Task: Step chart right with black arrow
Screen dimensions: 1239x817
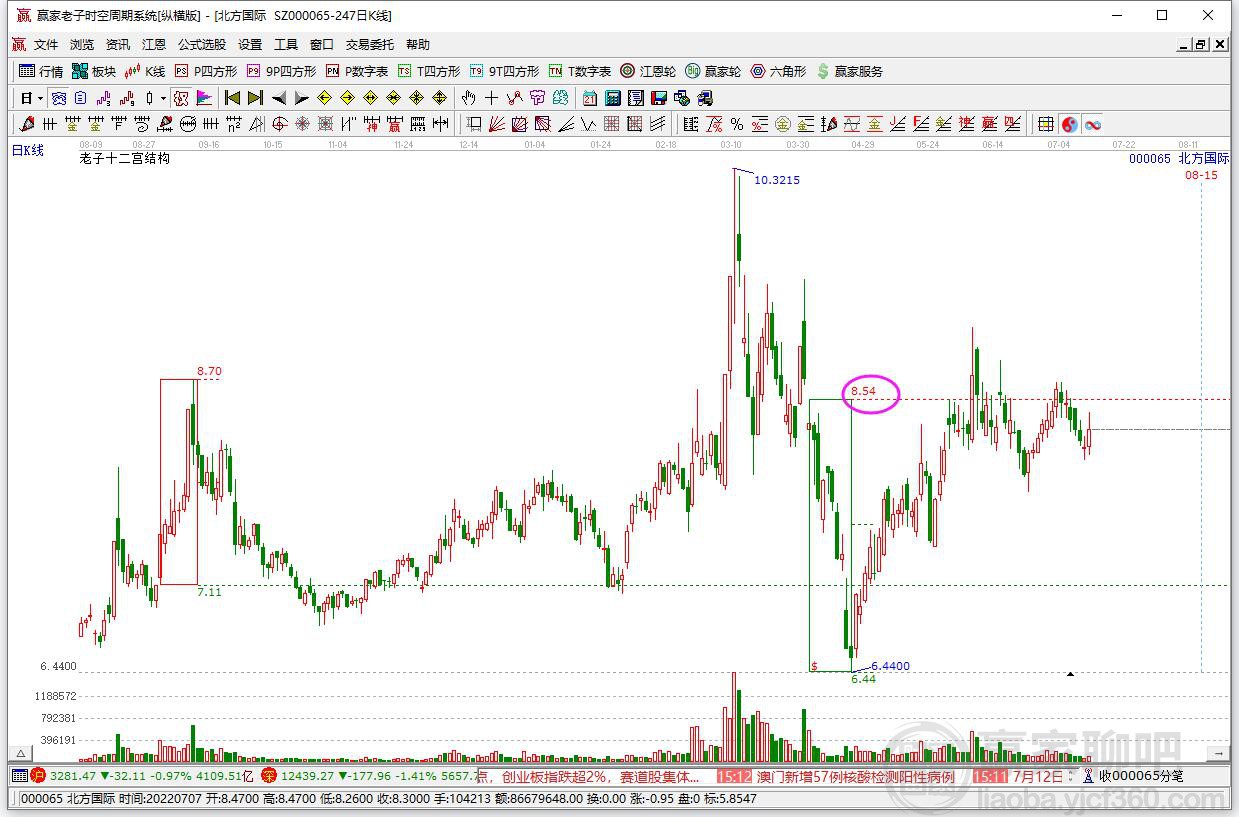Action: (x=302, y=98)
